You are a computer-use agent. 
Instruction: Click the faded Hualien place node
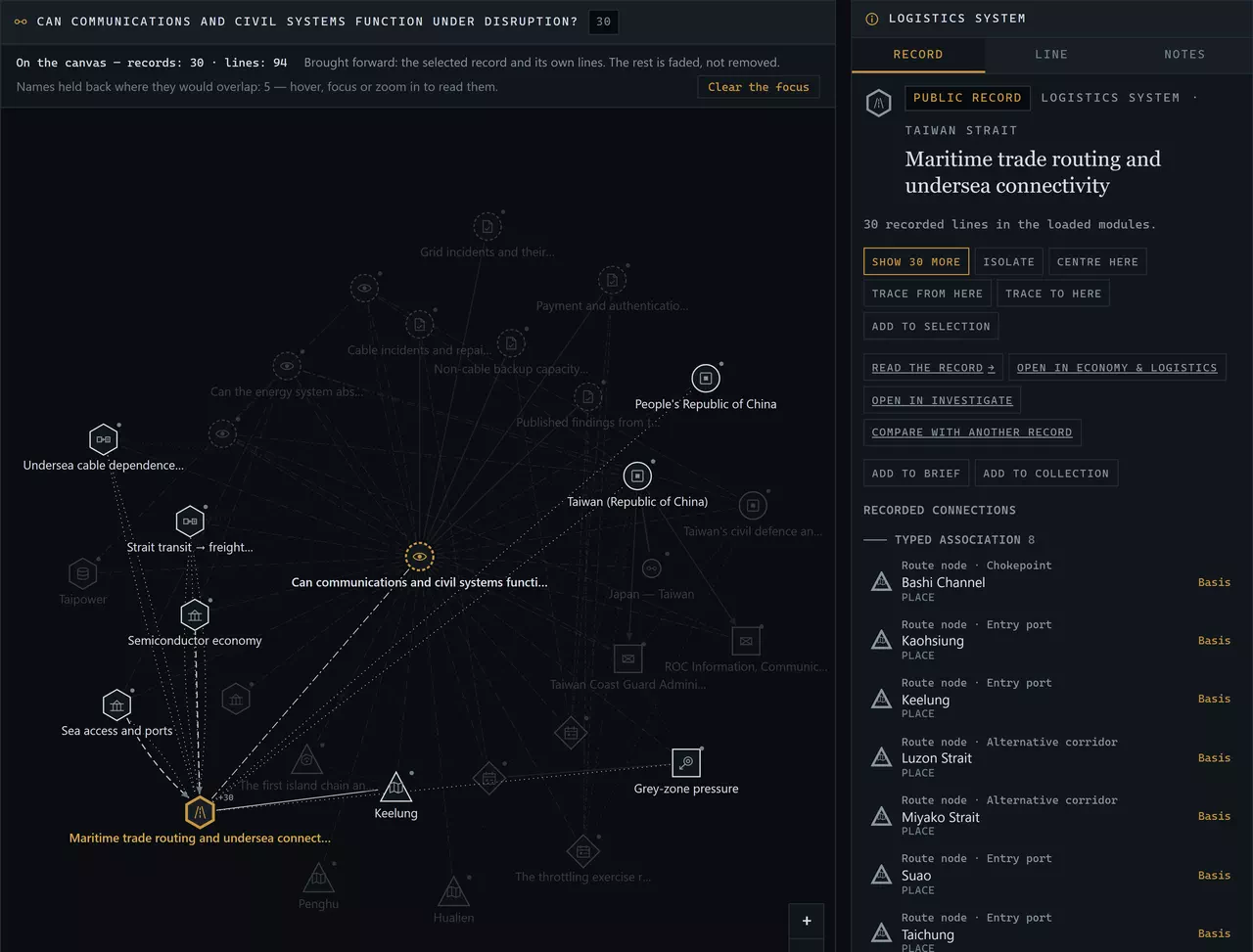coord(453,891)
